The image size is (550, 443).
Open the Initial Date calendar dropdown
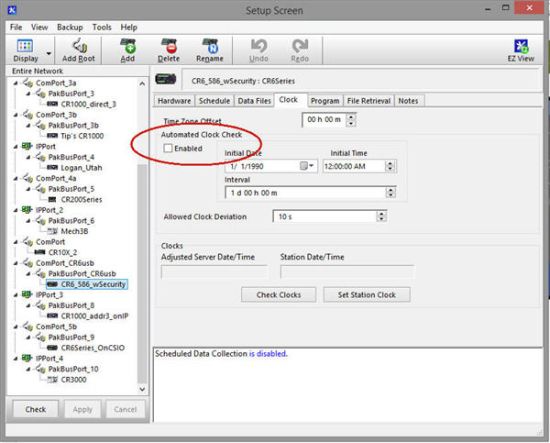tap(307, 166)
